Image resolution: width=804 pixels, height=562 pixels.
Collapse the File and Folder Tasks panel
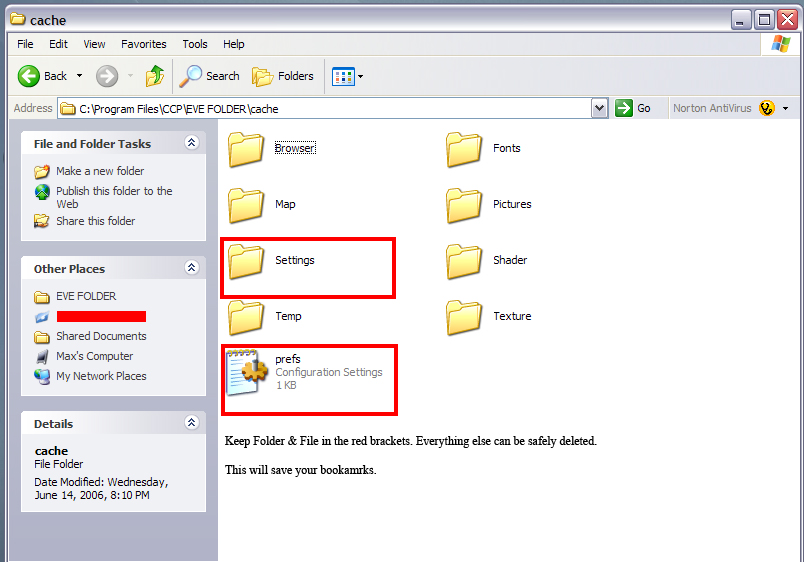[x=192, y=143]
